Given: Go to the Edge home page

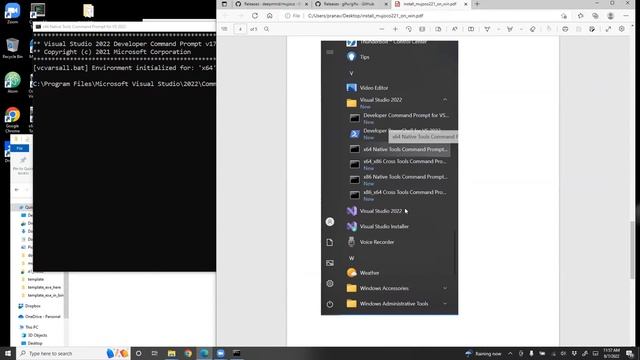Looking at the screenshot, I should [269, 16].
